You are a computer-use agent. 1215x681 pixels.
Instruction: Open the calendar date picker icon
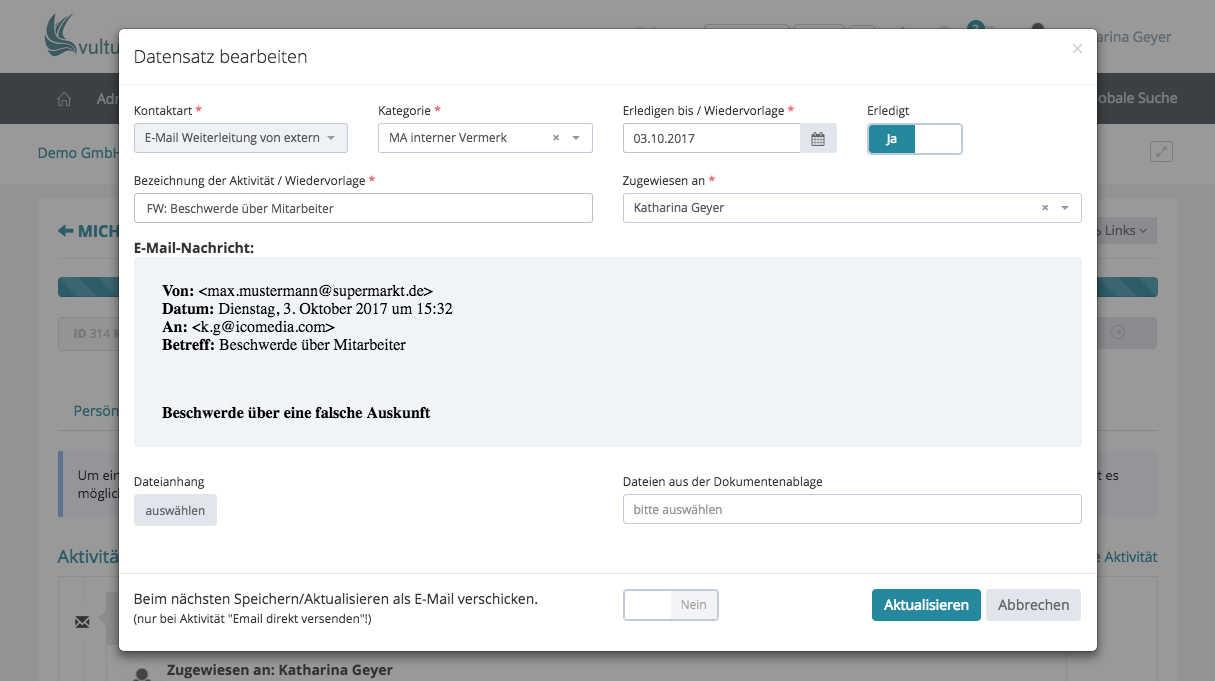click(817, 139)
